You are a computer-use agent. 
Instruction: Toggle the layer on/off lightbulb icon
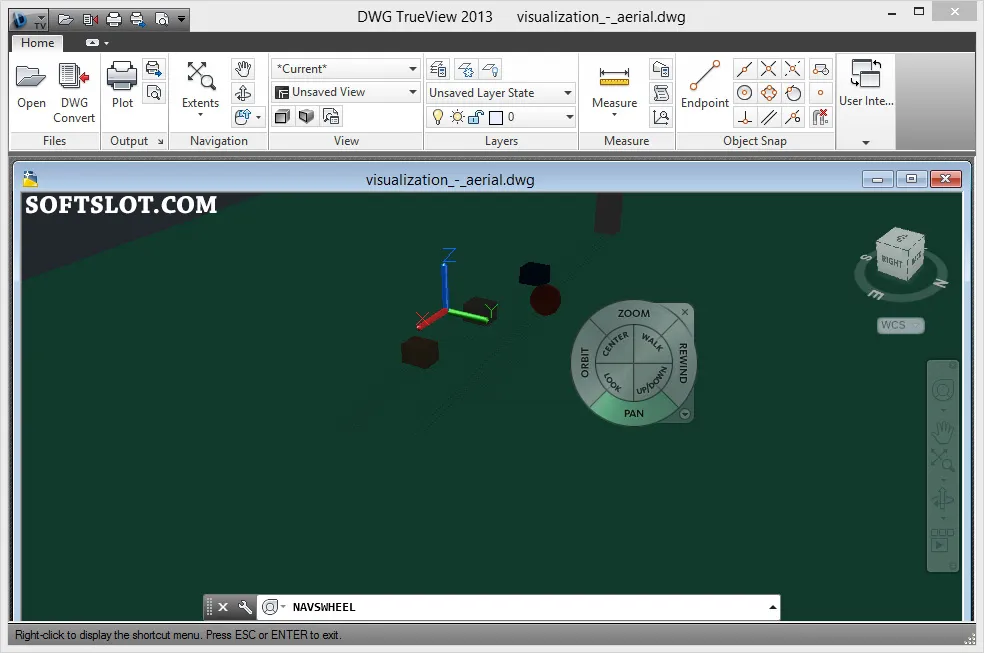(438, 117)
